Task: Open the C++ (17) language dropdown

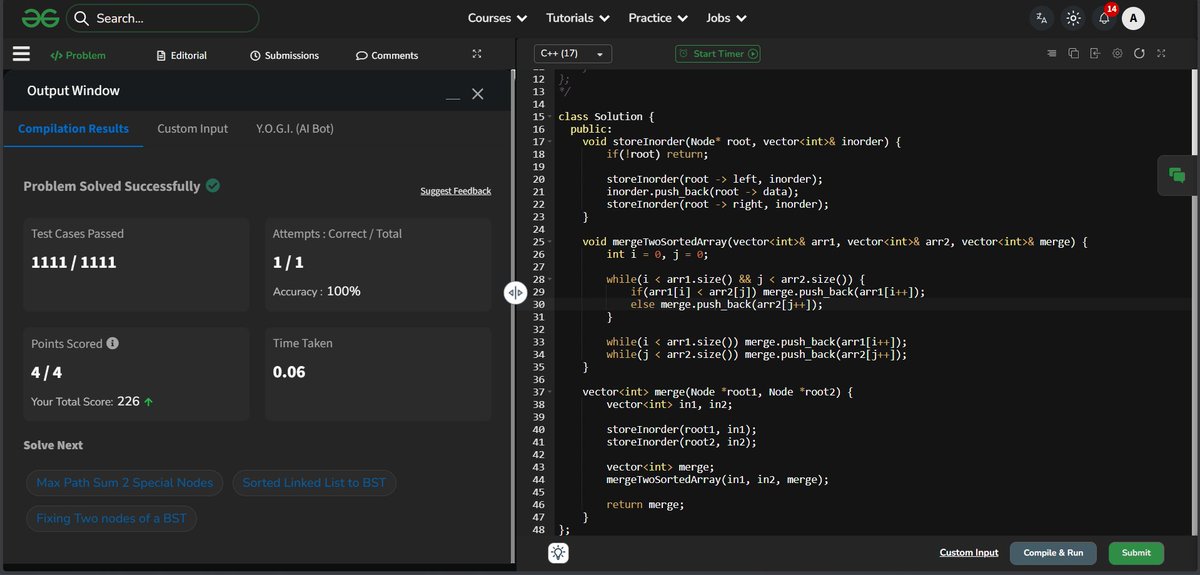Action: click(572, 54)
